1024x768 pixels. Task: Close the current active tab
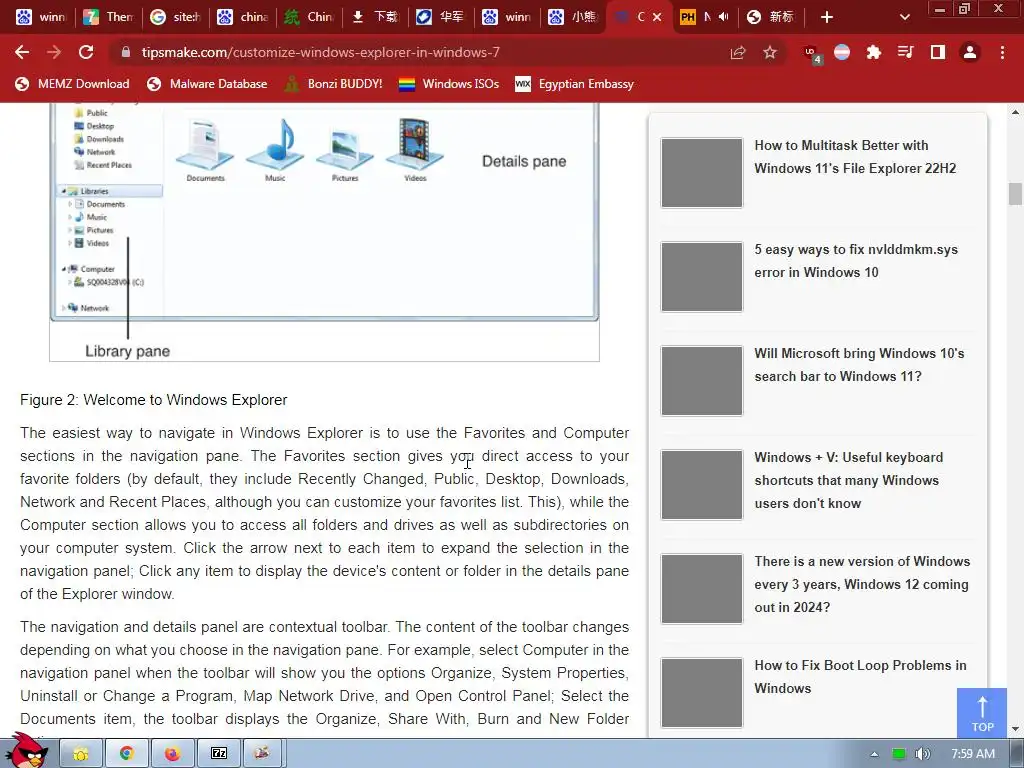tap(657, 17)
